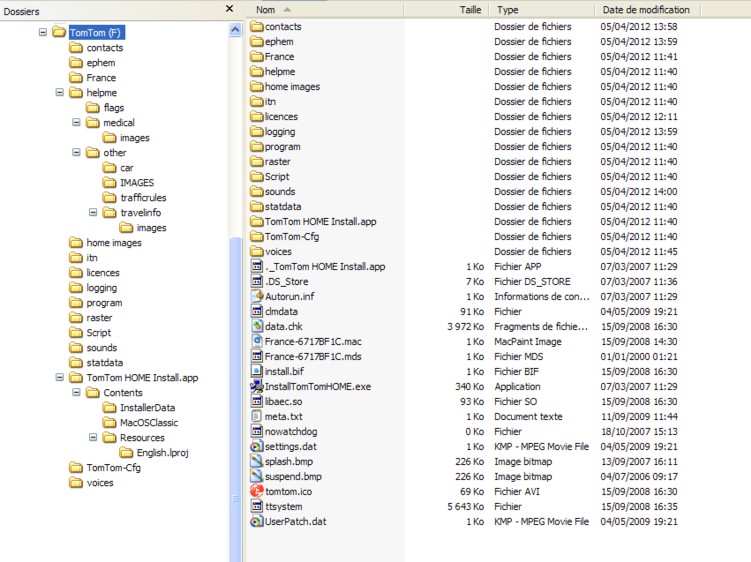The image size is (751, 562).
Task: Select the Script folder name in file list
Action: tap(277, 176)
